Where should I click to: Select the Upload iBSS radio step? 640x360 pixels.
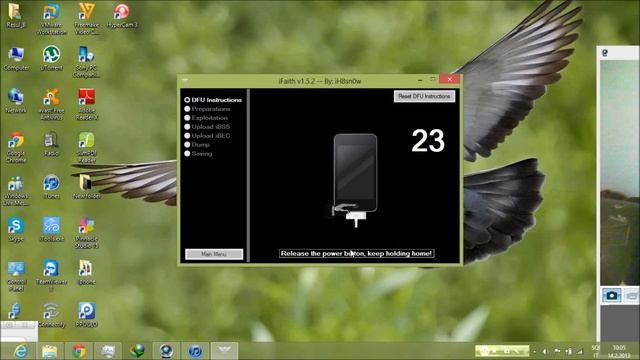click(207, 127)
